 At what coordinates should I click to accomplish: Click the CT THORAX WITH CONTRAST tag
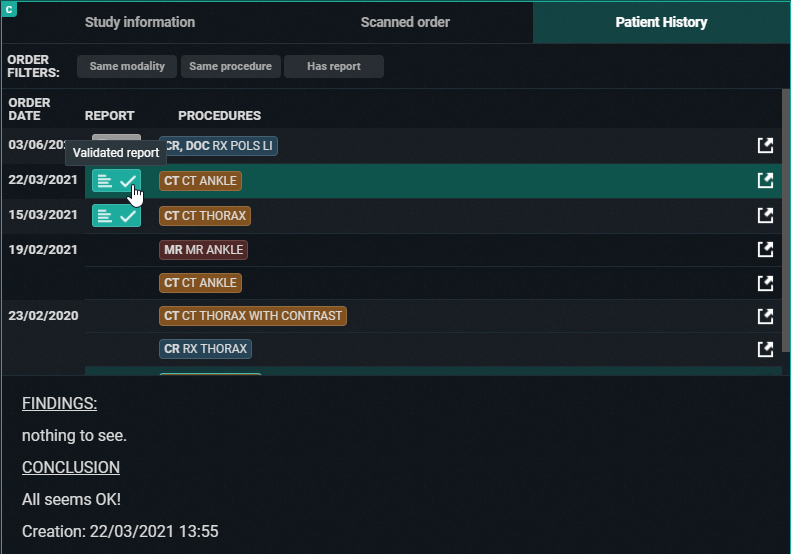[252, 316]
